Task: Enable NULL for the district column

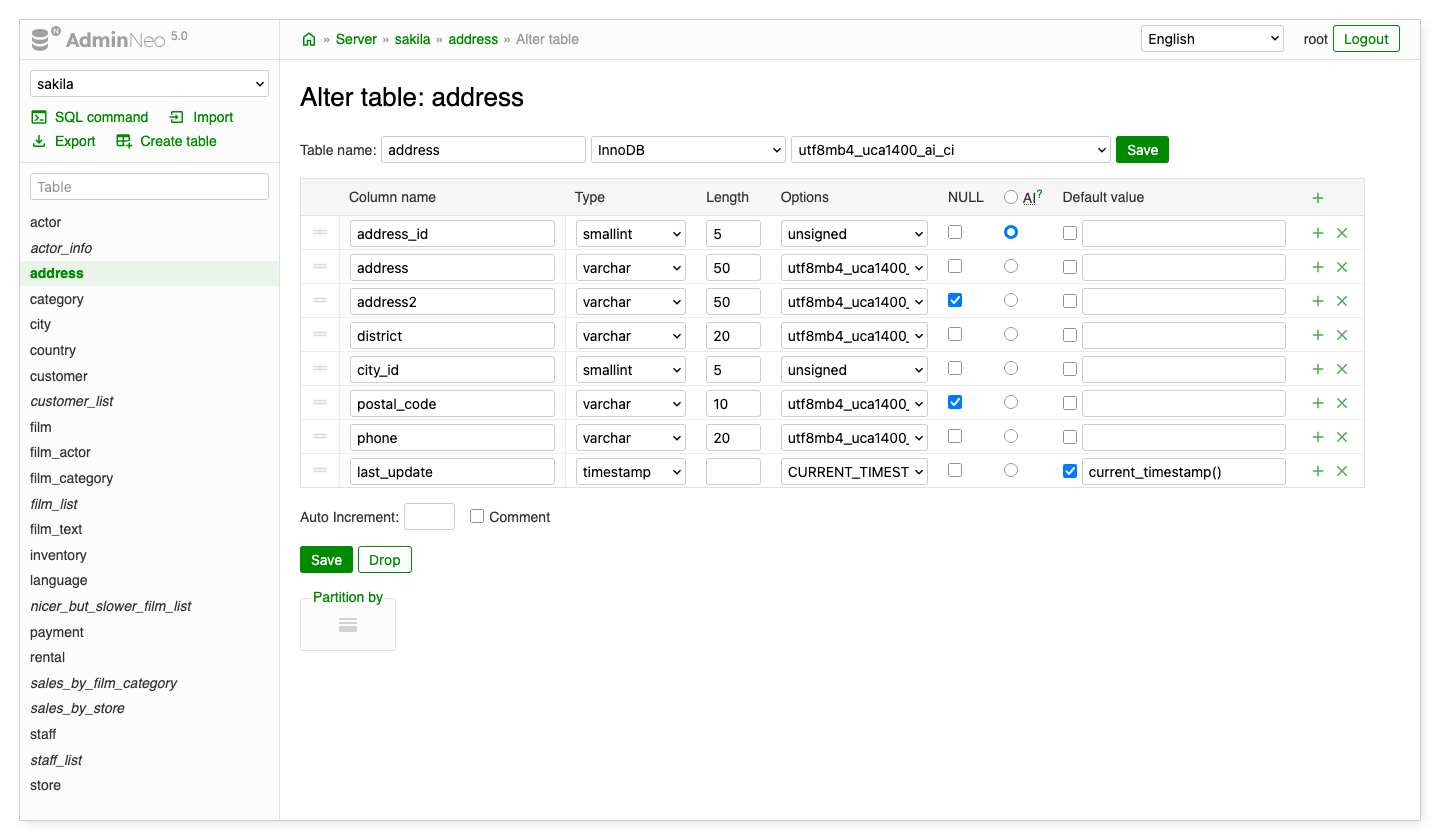Action: (x=955, y=334)
